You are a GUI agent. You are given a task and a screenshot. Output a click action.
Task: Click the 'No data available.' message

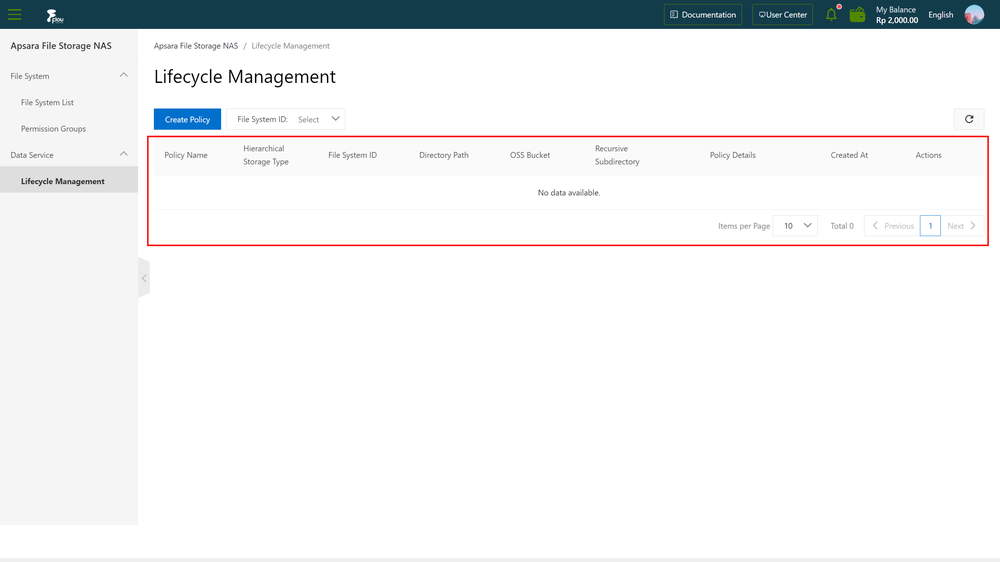coord(569,193)
